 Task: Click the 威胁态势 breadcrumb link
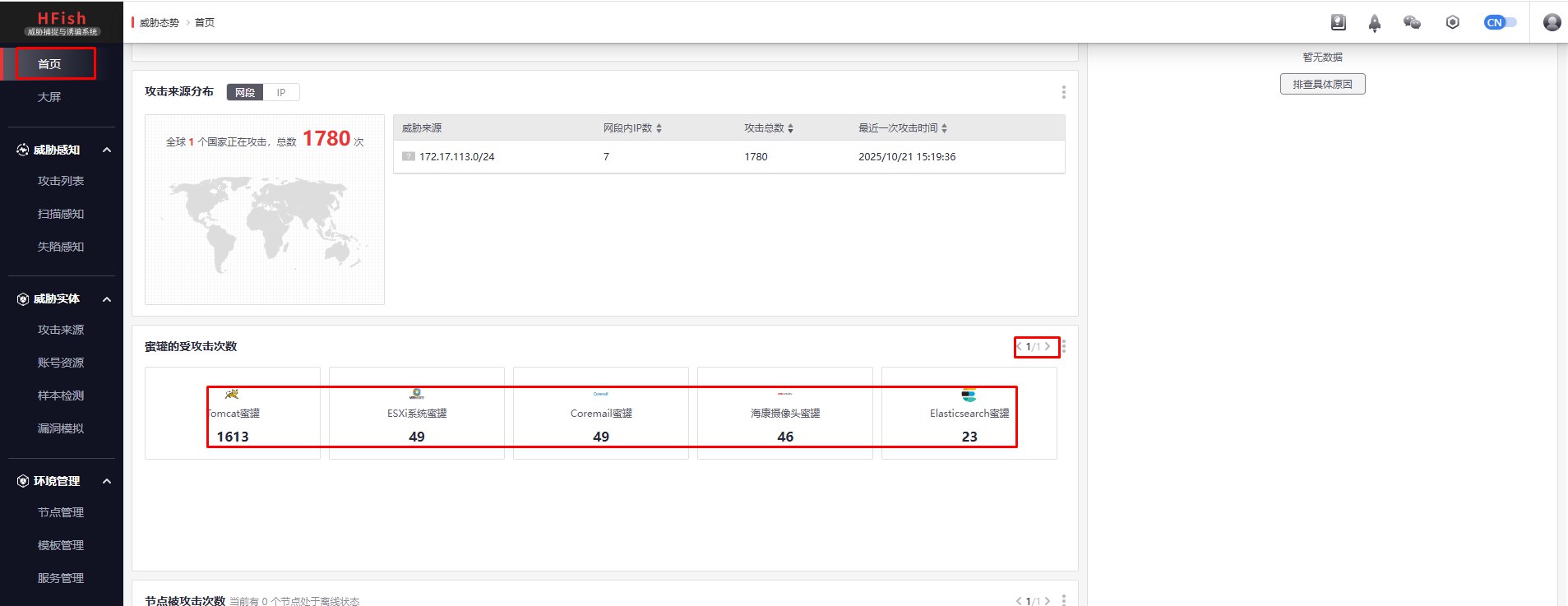[159, 23]
